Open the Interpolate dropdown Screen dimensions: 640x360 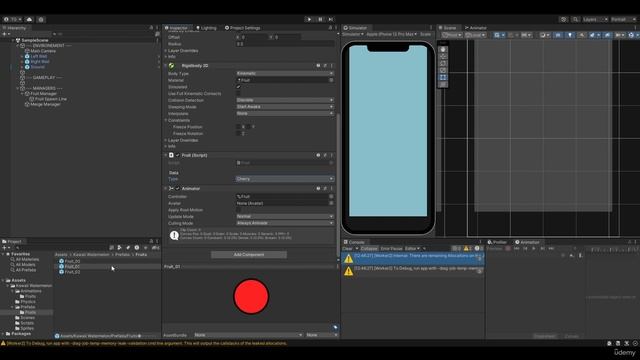click(x=284, y=113)
